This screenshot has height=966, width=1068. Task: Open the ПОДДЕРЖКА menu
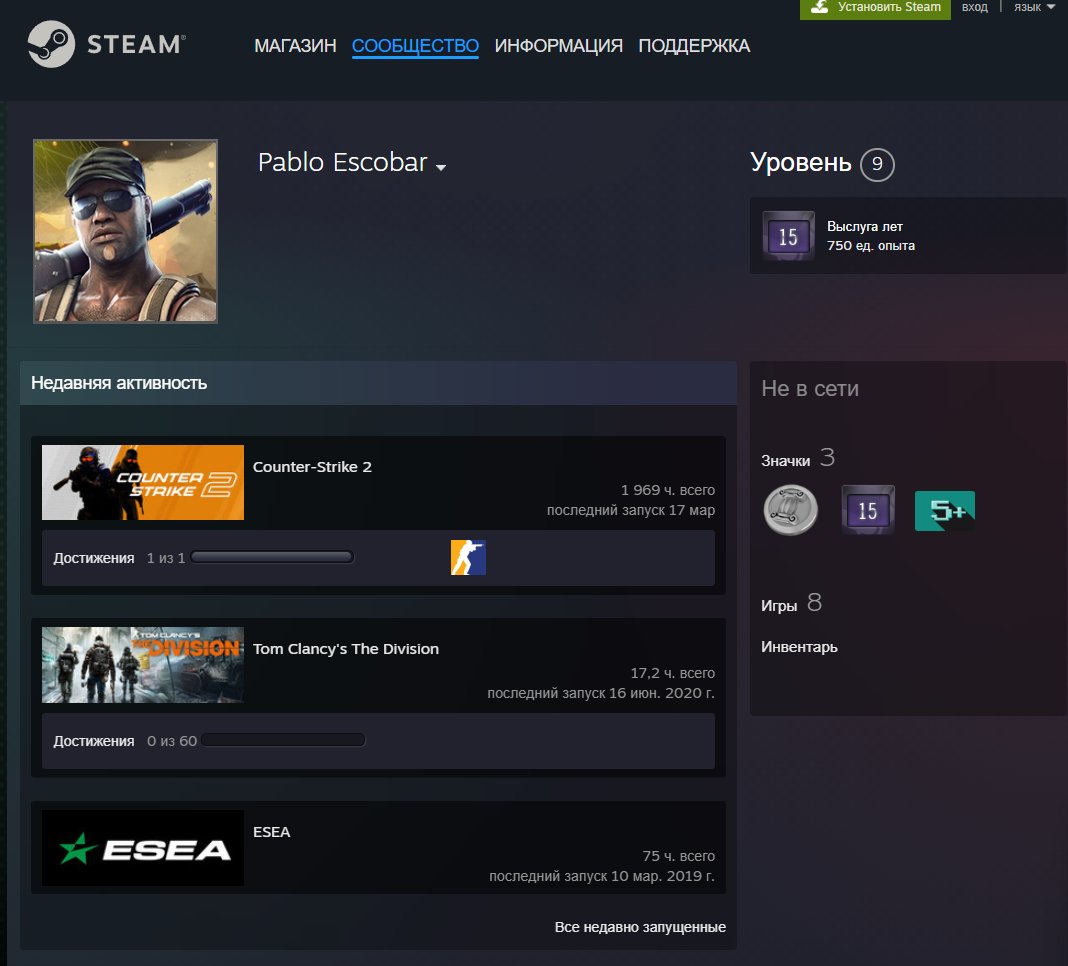click(694, 46)
